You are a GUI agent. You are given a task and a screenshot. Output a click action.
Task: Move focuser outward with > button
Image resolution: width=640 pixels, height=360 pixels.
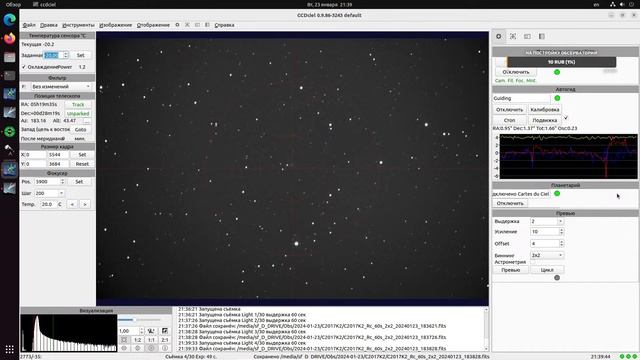click(x=85, y=204)
